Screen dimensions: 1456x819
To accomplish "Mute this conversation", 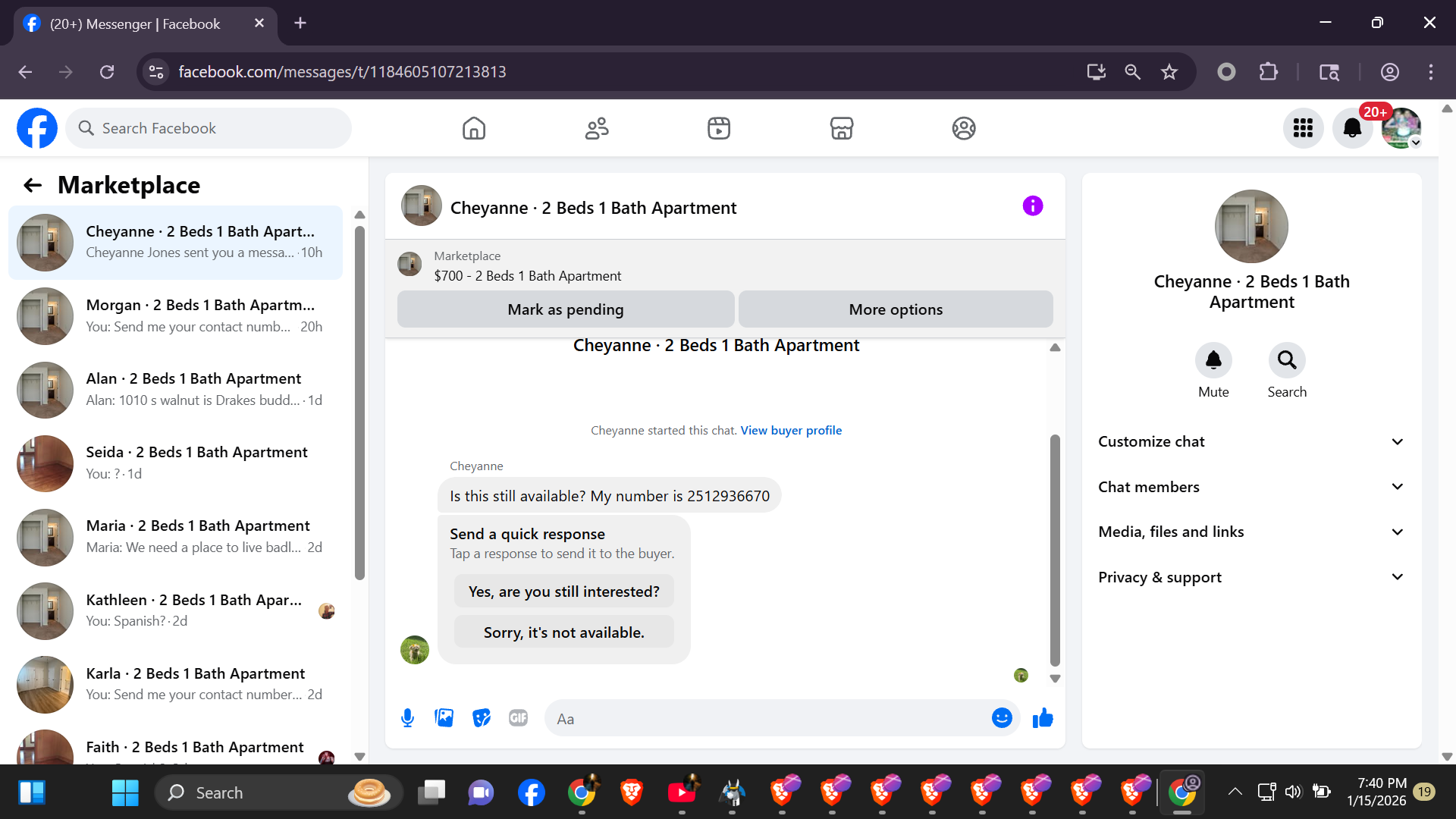I will [1213, 360].
